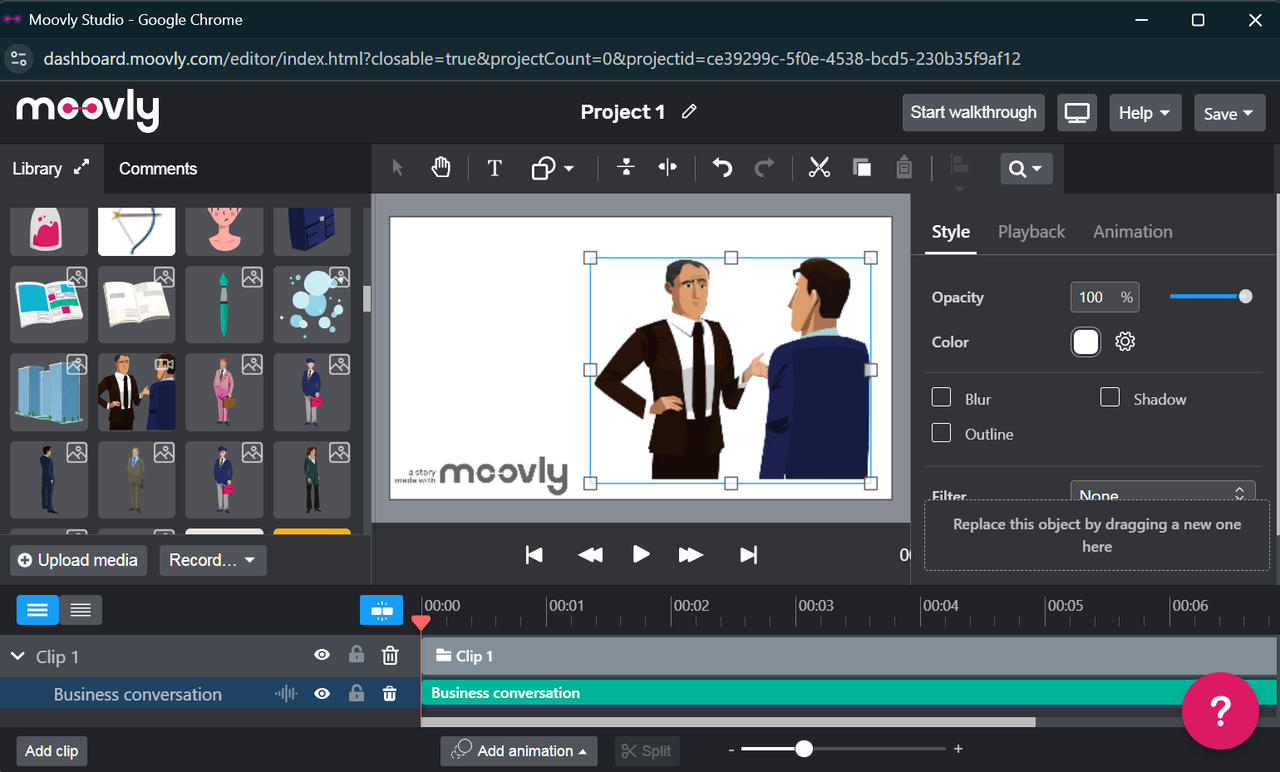Switch to the Animation tab
This screenshot has width=1280, height=772.
pos(1132,231)
